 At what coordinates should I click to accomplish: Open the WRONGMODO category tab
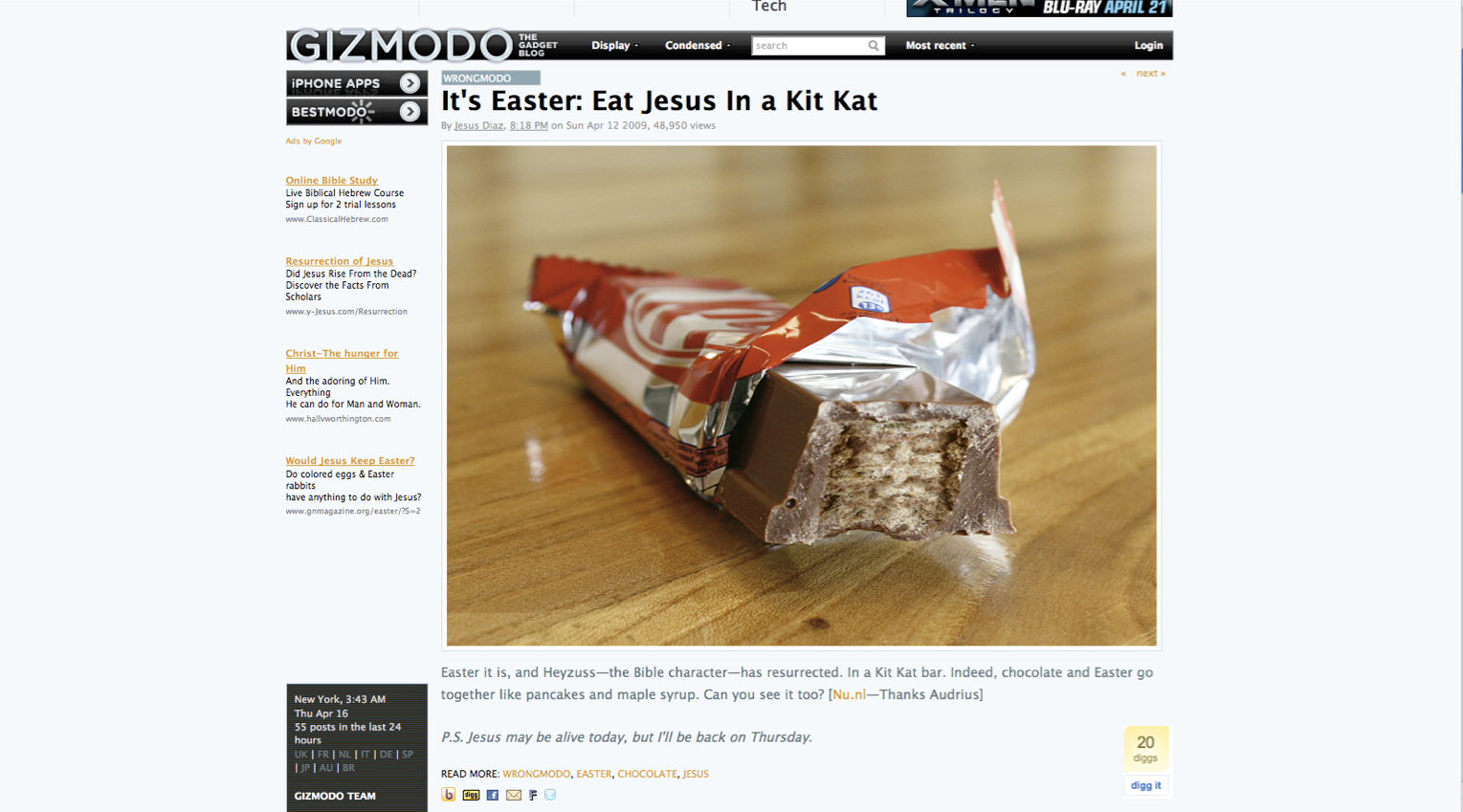490,78
